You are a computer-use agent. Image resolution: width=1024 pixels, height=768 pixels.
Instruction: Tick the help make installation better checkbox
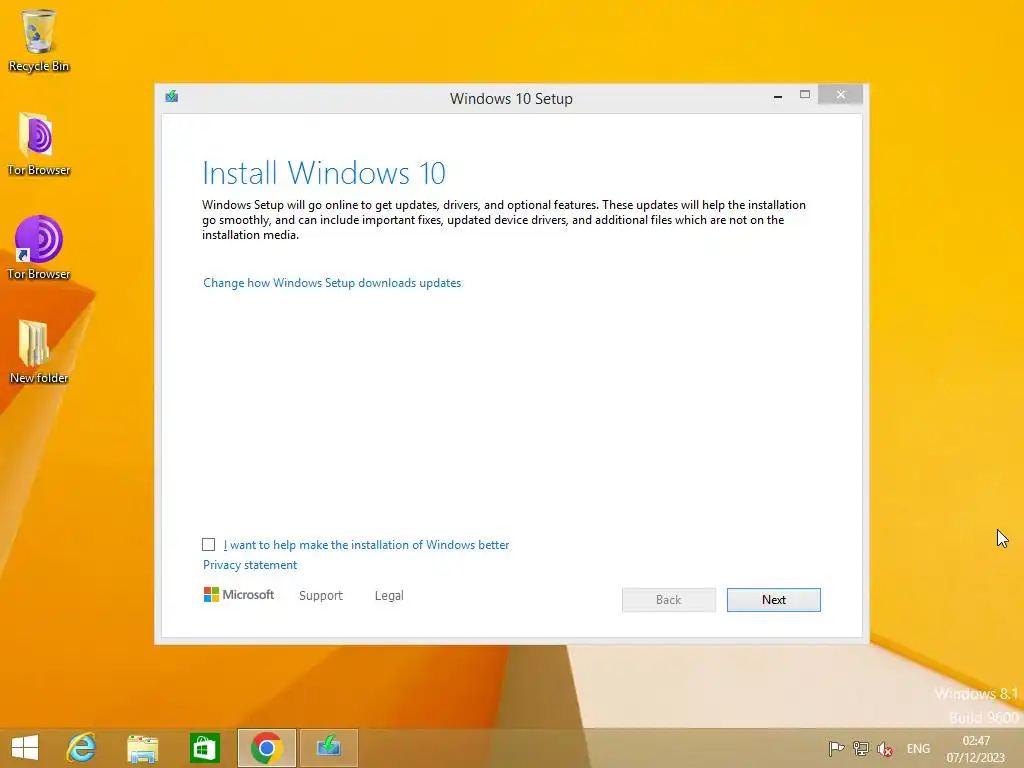(208, 545)
